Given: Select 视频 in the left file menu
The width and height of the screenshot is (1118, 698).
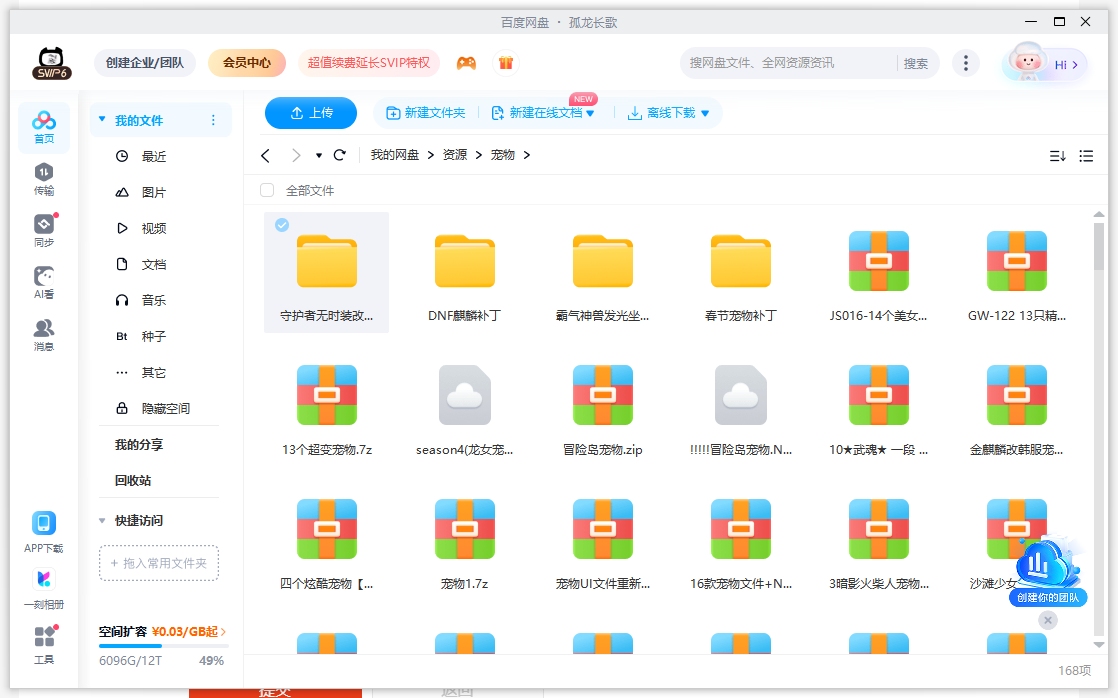Looking at the screenshot, I should tap(153, 228).
